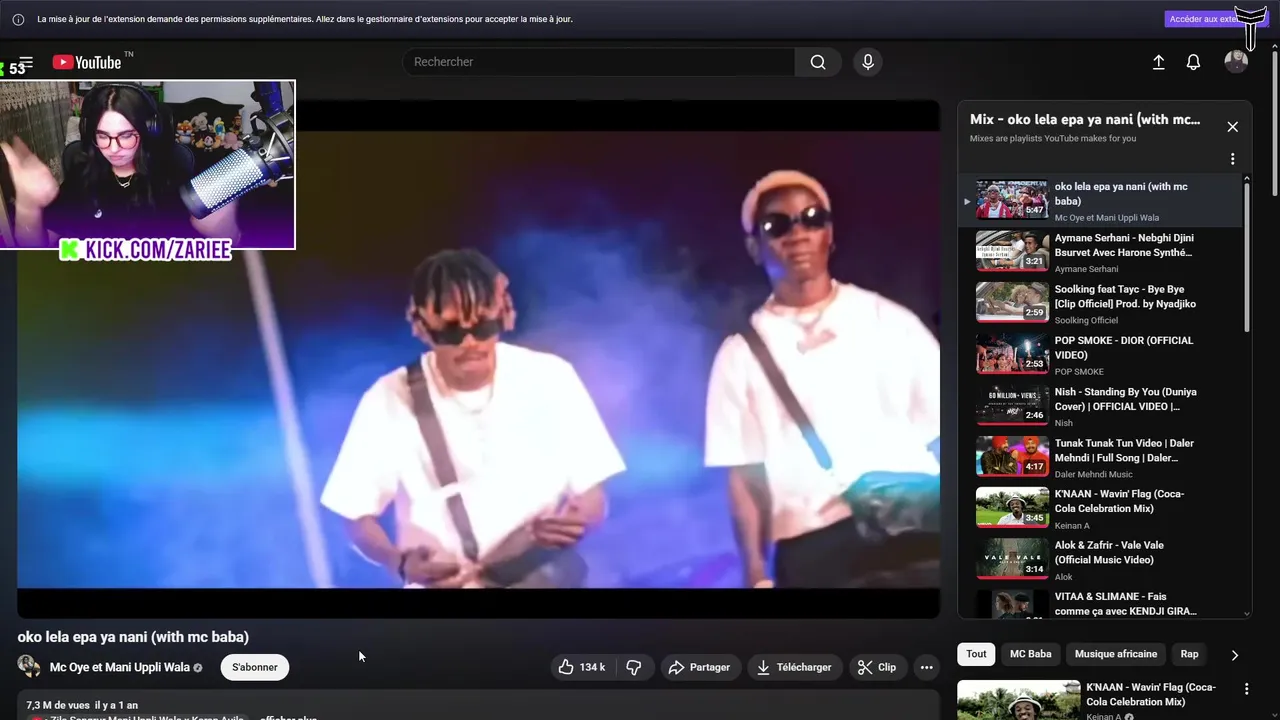Screen dimensions: 1280x720
Task: Click KICK.COM/ZARIEE overlay label
Action: click(x=146, y=250)
